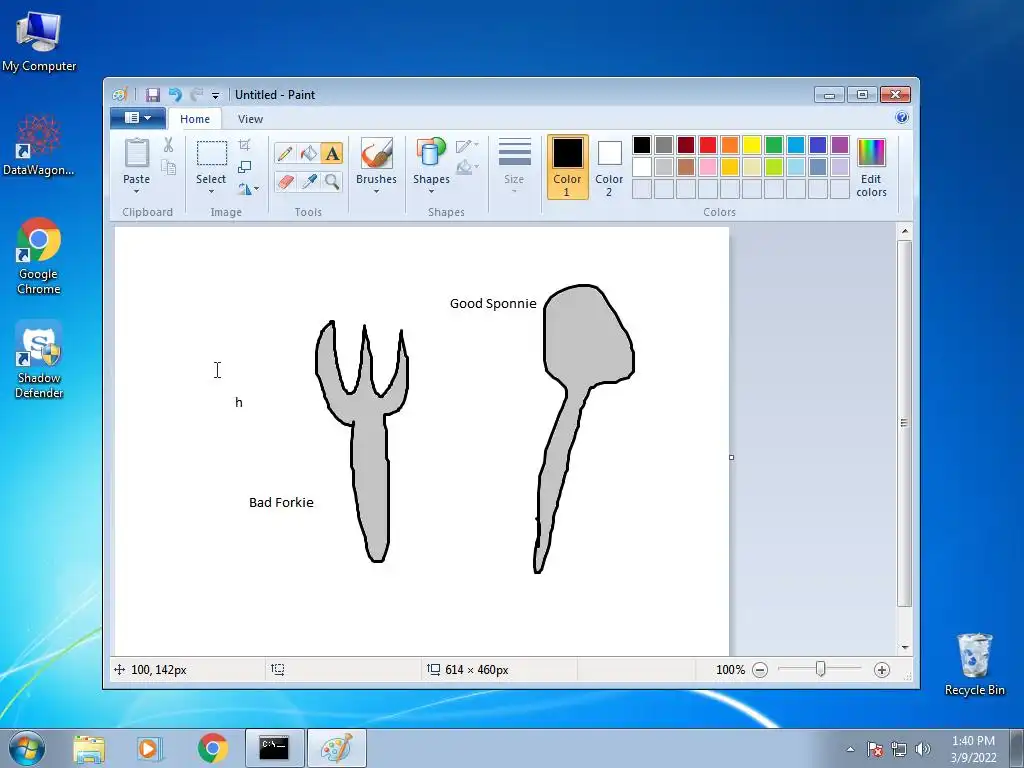Screen dimensions: 1024x768
Task: Select the Fill with color bucket tool
Action: click(308, 153)
